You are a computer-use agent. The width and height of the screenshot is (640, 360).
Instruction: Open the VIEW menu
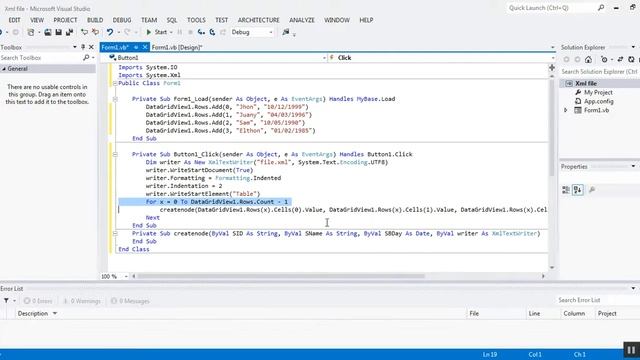pos(37,20)
